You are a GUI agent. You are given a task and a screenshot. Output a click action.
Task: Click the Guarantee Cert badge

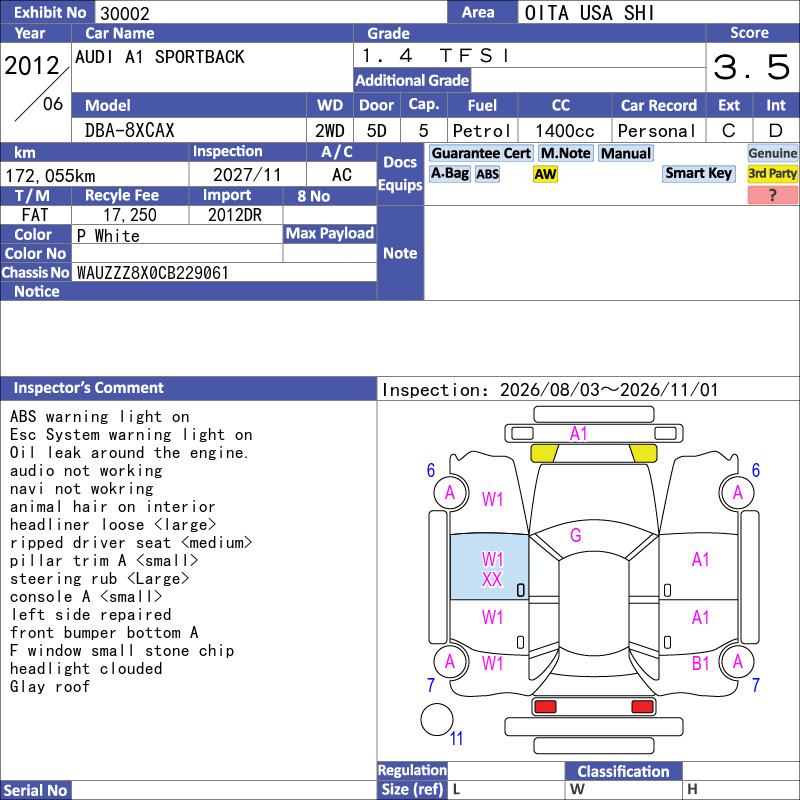pyautogui.click(x=481, y=153)
